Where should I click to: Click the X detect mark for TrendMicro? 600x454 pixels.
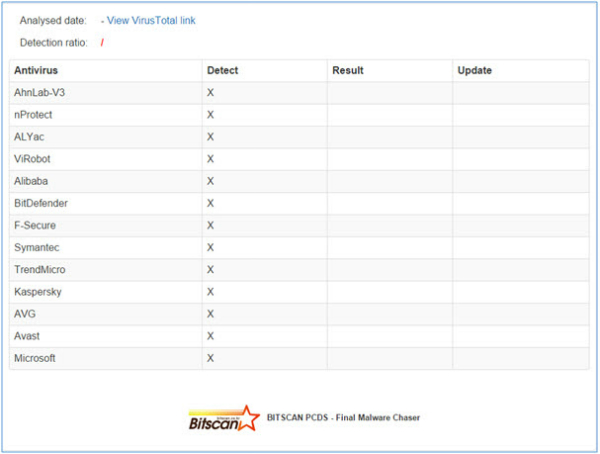point(210,270)
